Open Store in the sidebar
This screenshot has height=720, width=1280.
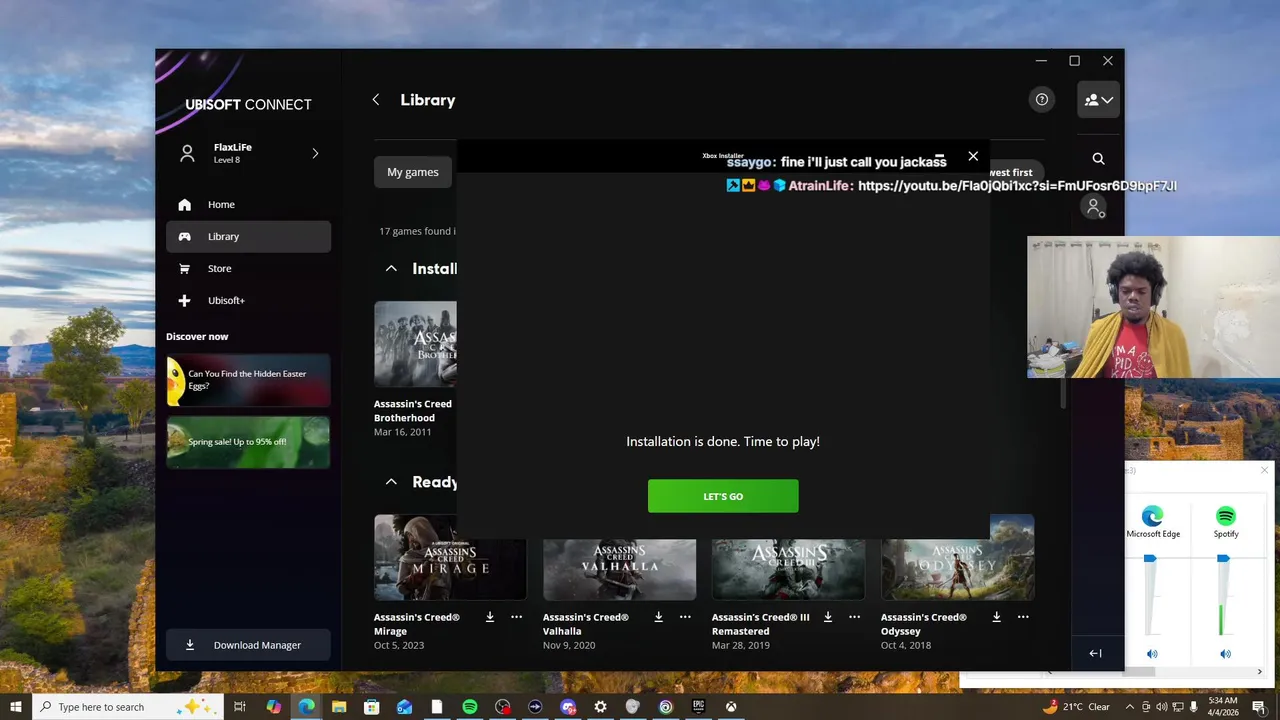[x=248, y=269]
